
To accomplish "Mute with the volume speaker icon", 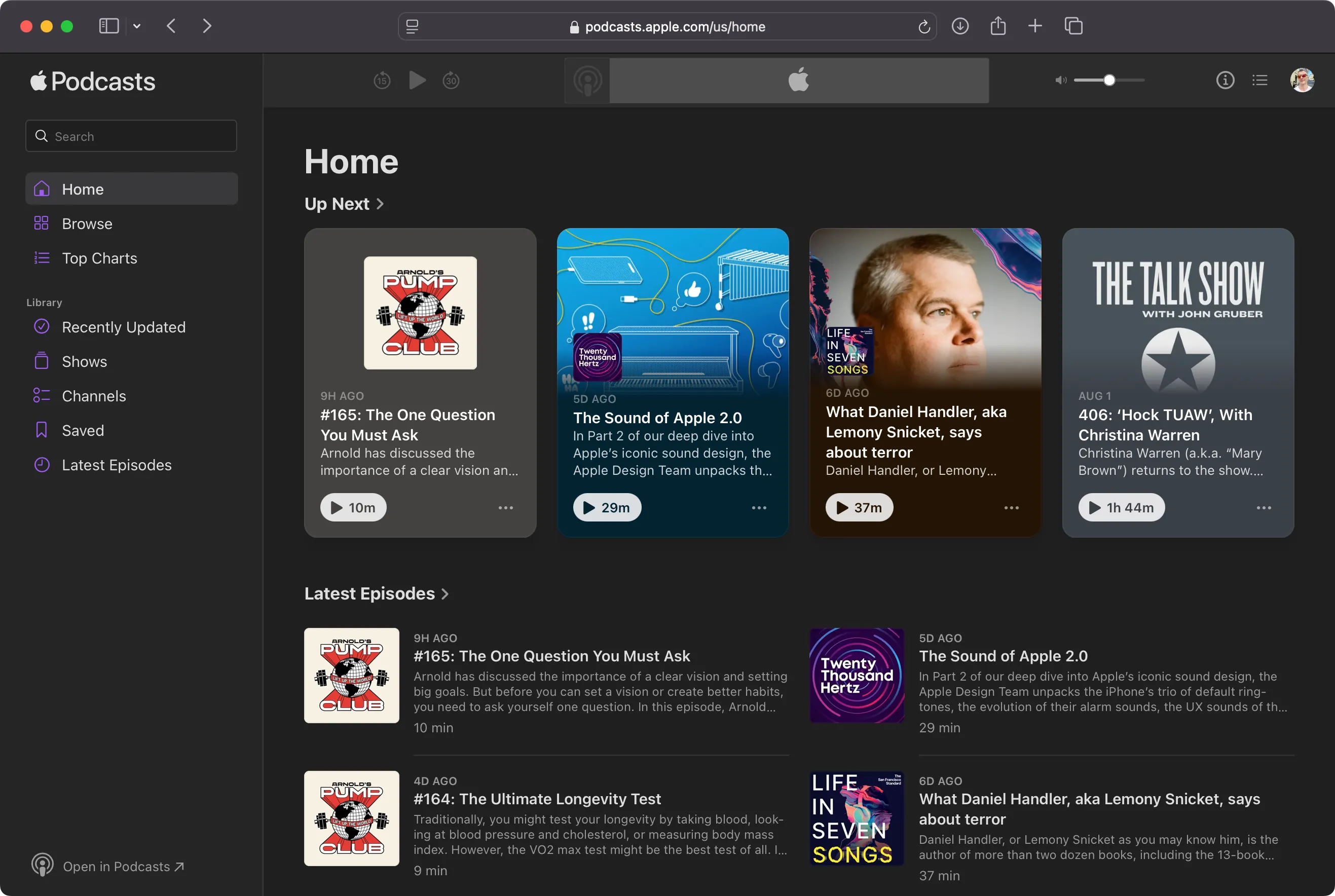I will click(1061, 81).
